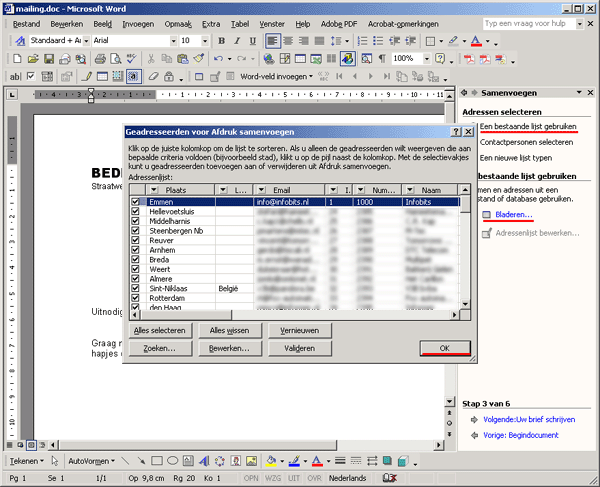This screenshot has height=487, width=600.
Task: Click the Save document icon
Action: [48, 59]
